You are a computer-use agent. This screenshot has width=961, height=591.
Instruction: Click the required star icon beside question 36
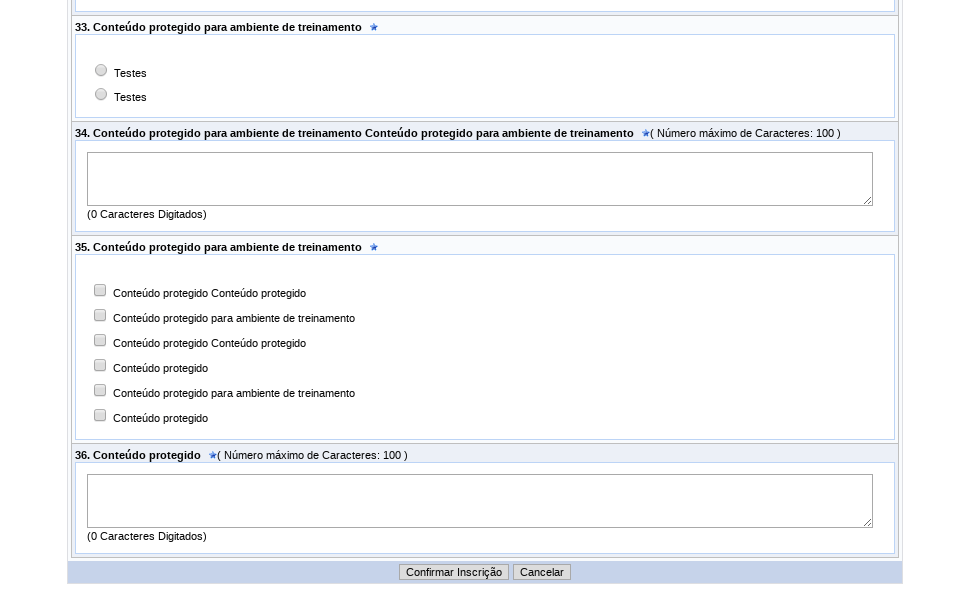(x=212, y=455)
